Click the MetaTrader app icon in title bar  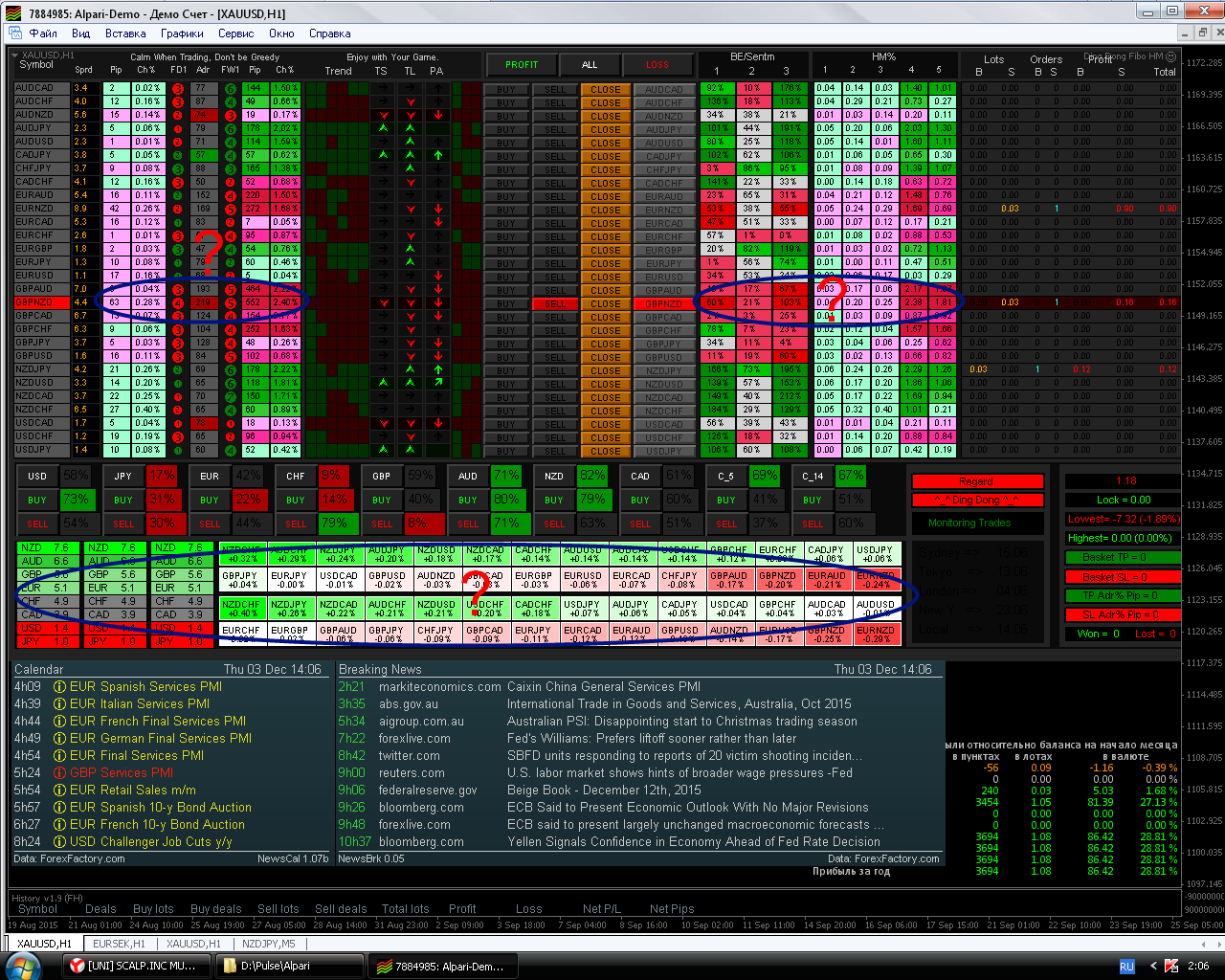pos(15,14)
